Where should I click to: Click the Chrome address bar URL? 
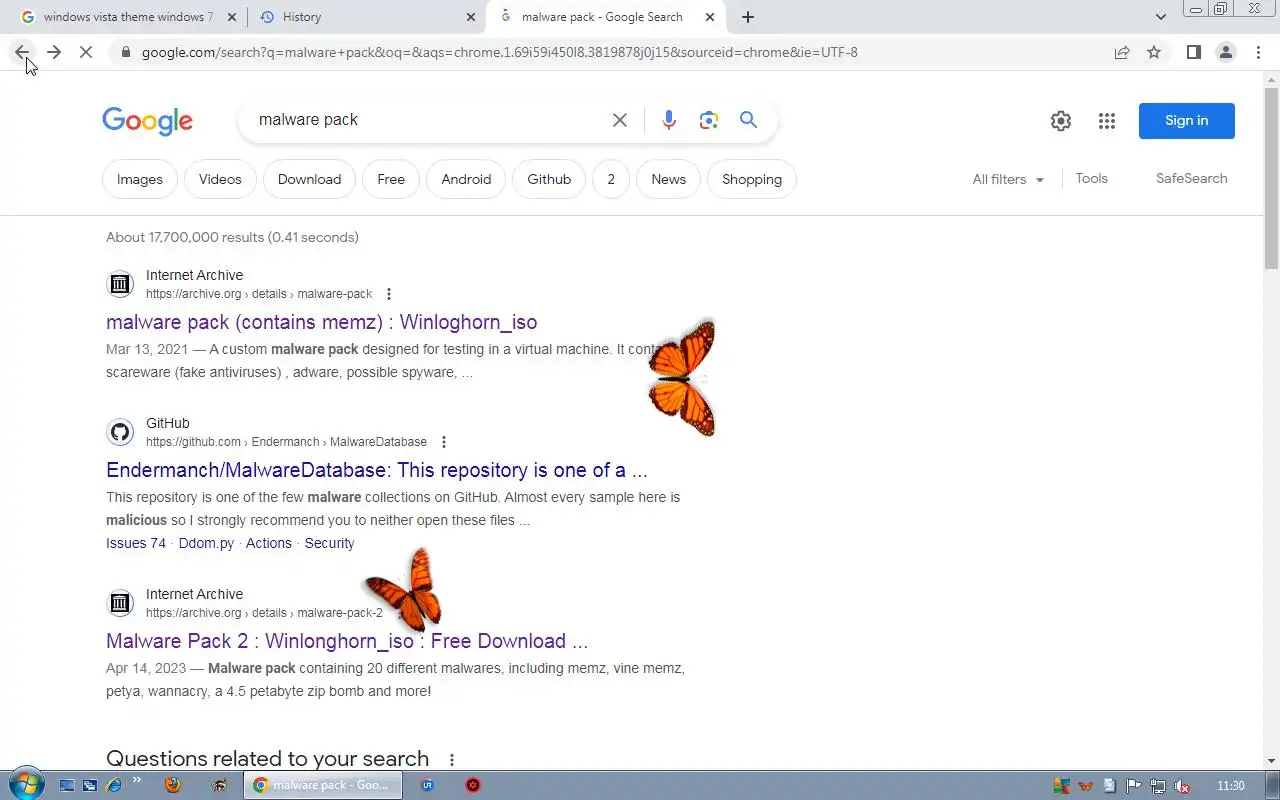pos(500,52)
